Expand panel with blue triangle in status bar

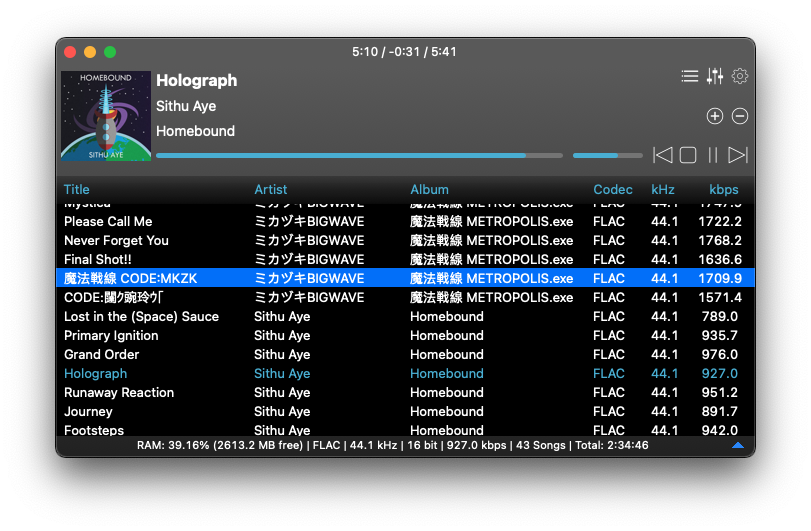coord(738,445)
